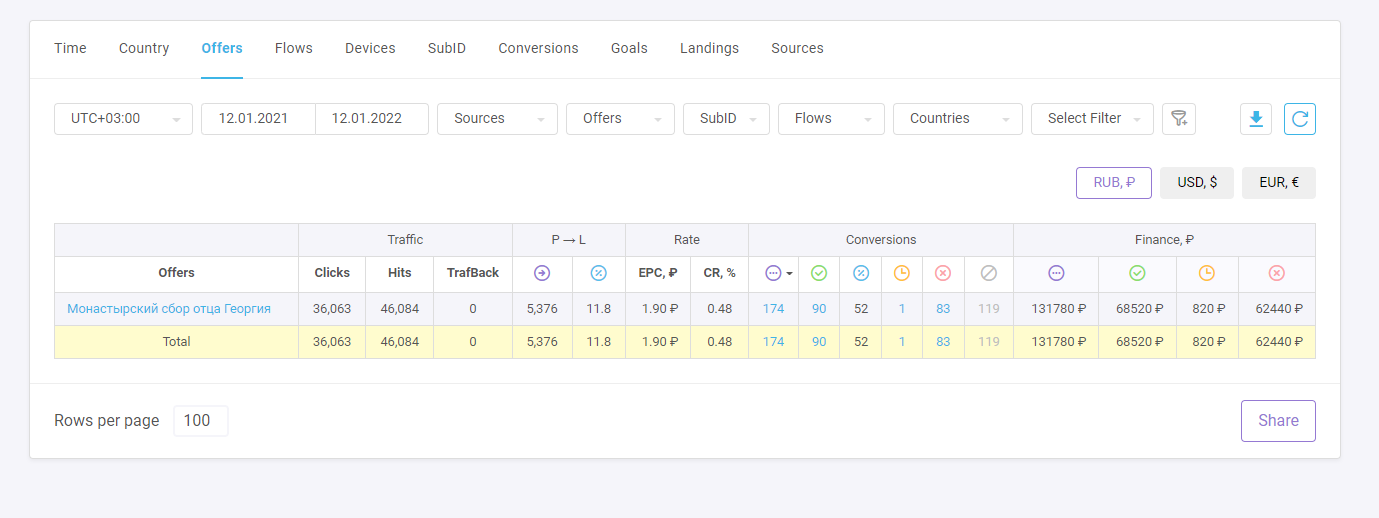Screen dimensions: 1379x518
Task: Click the orange pending clock icon under Conversions
Action: [902, 273]
